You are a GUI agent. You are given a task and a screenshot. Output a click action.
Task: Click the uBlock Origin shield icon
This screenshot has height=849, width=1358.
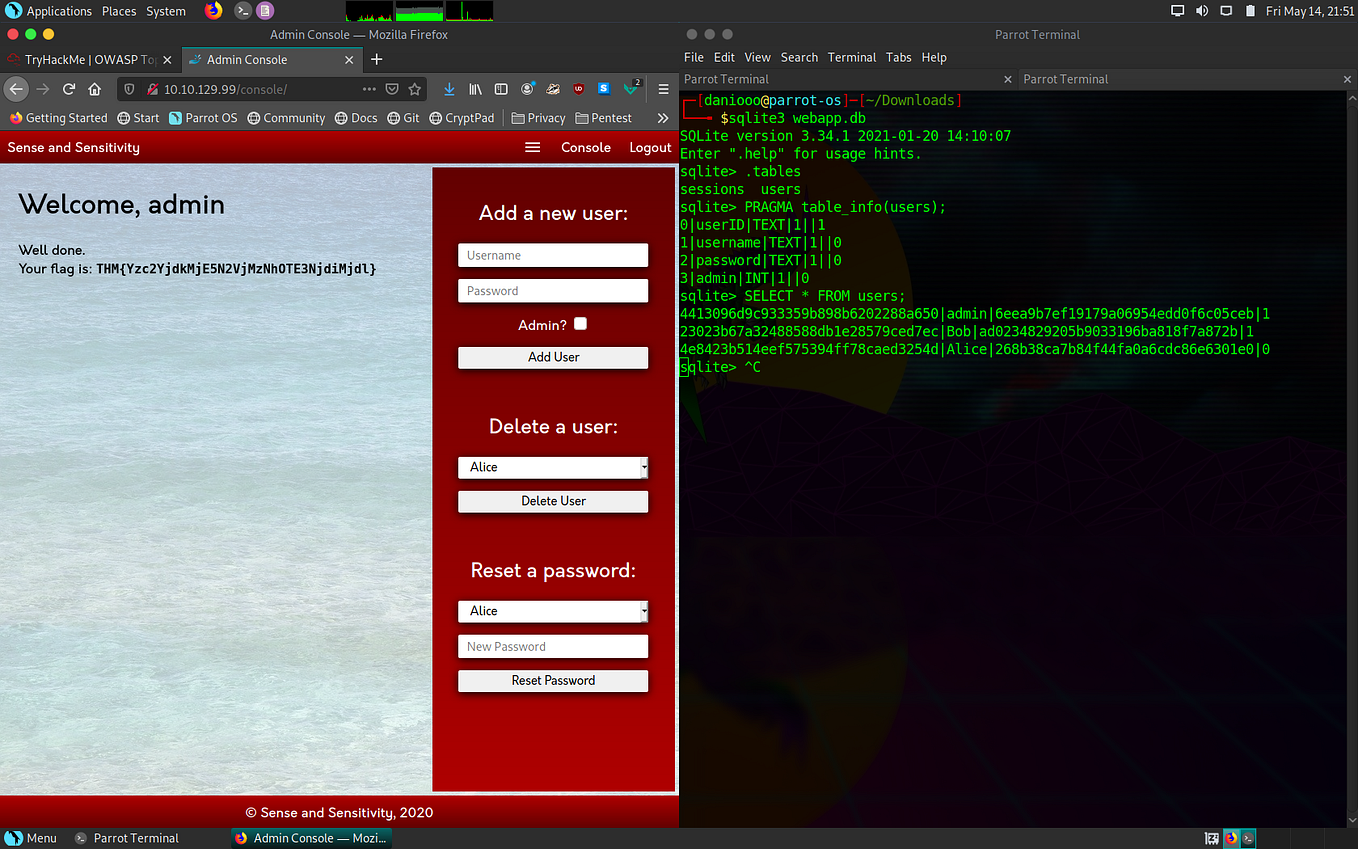pos(577,89)
